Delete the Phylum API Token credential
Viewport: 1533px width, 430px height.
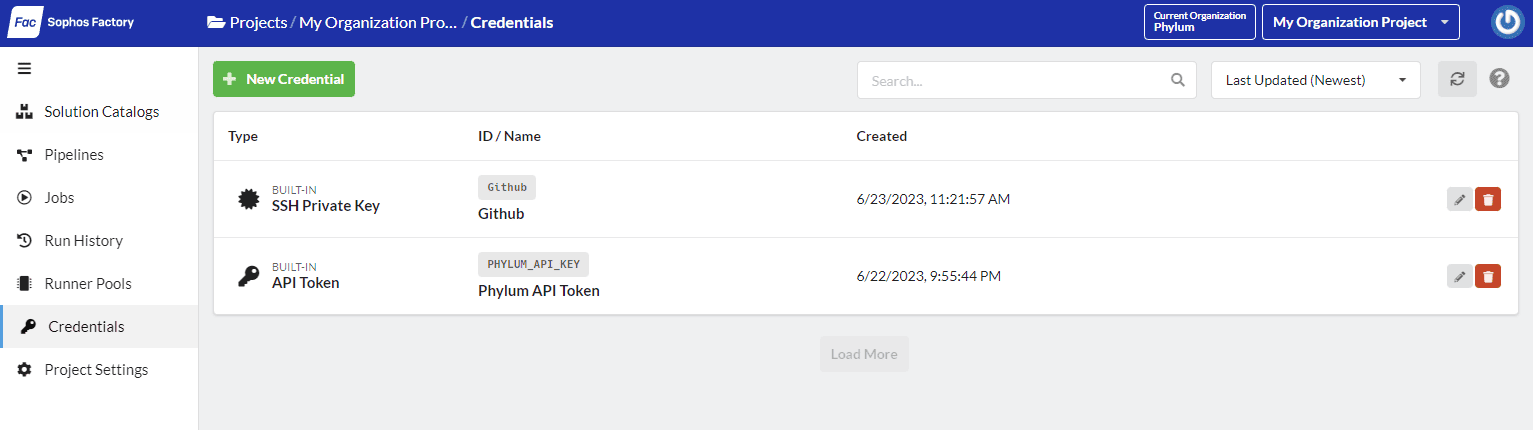pos(1488,276)
